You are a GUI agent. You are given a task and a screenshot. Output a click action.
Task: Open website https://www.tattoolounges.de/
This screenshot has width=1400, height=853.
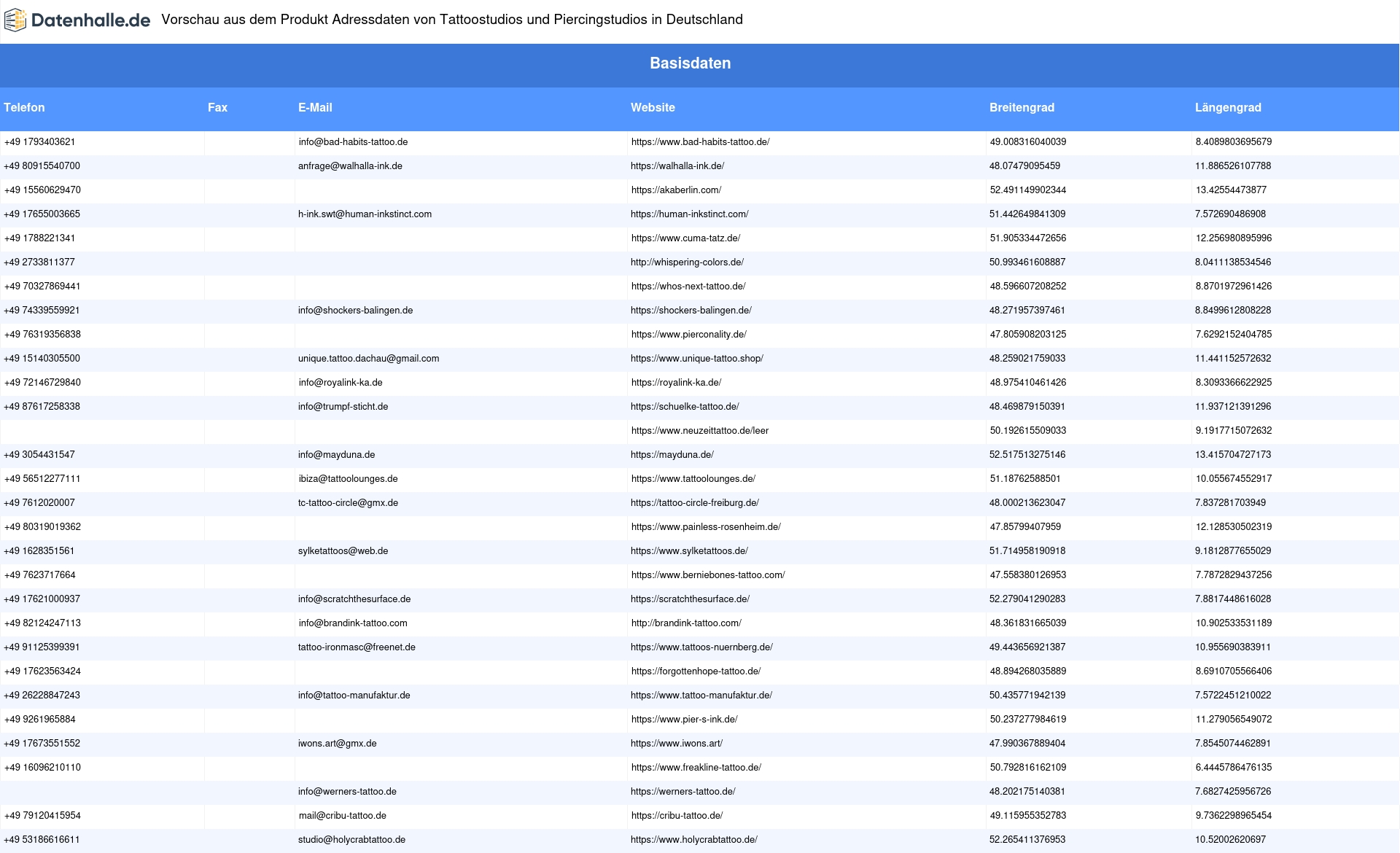coord(693,479)
